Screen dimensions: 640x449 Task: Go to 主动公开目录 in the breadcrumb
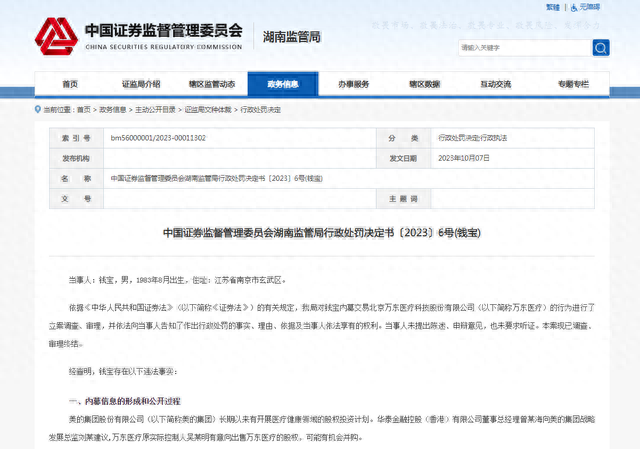click(155, 109)
